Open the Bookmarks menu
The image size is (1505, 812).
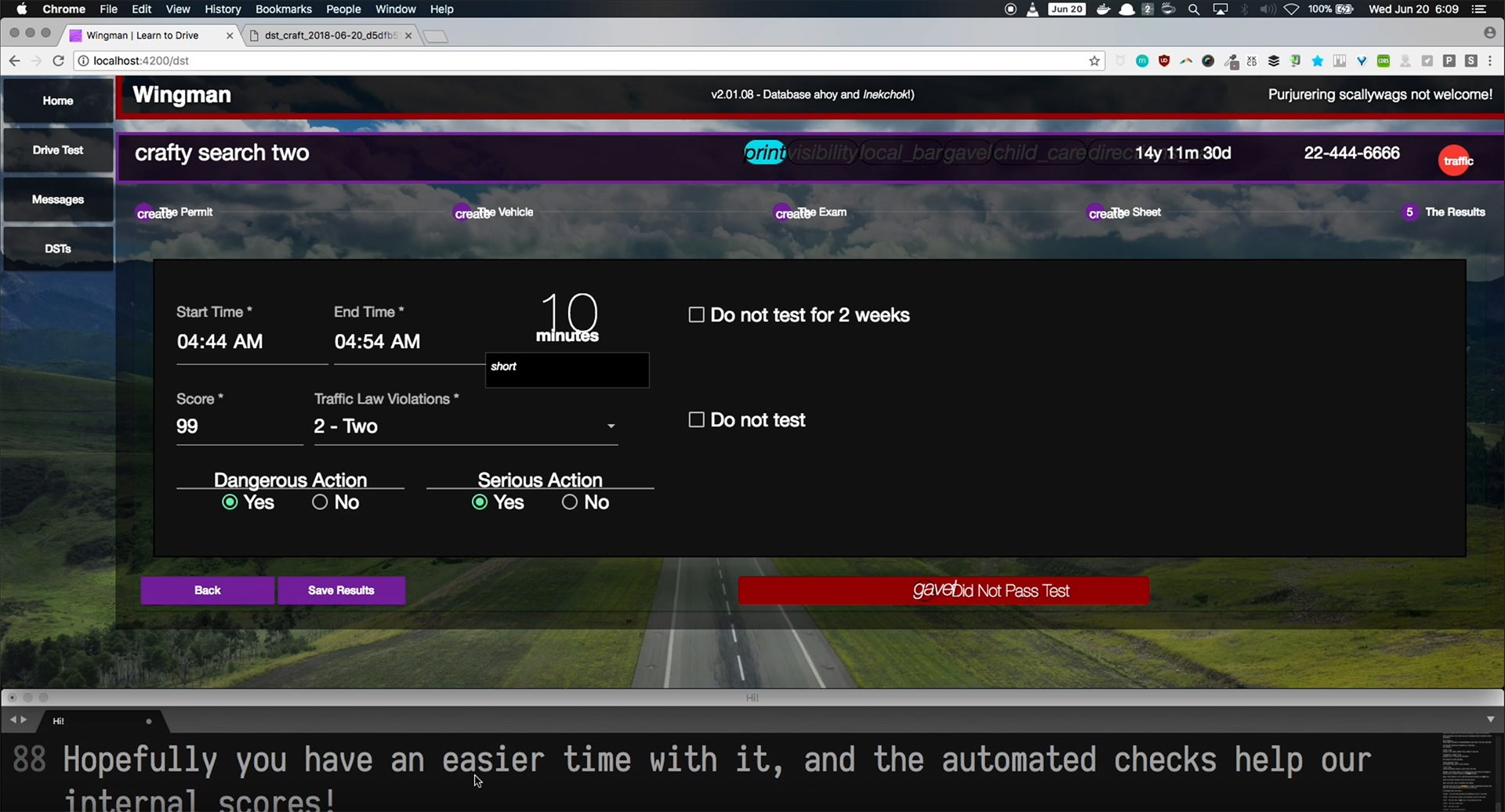[x=283, y=9]
